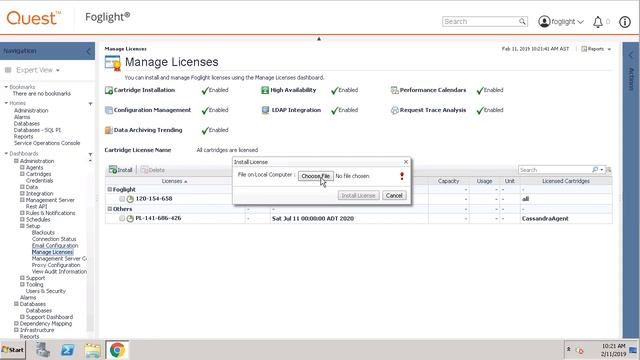
Task: Switch to Chrome in the taskbar
Action: 117,350
